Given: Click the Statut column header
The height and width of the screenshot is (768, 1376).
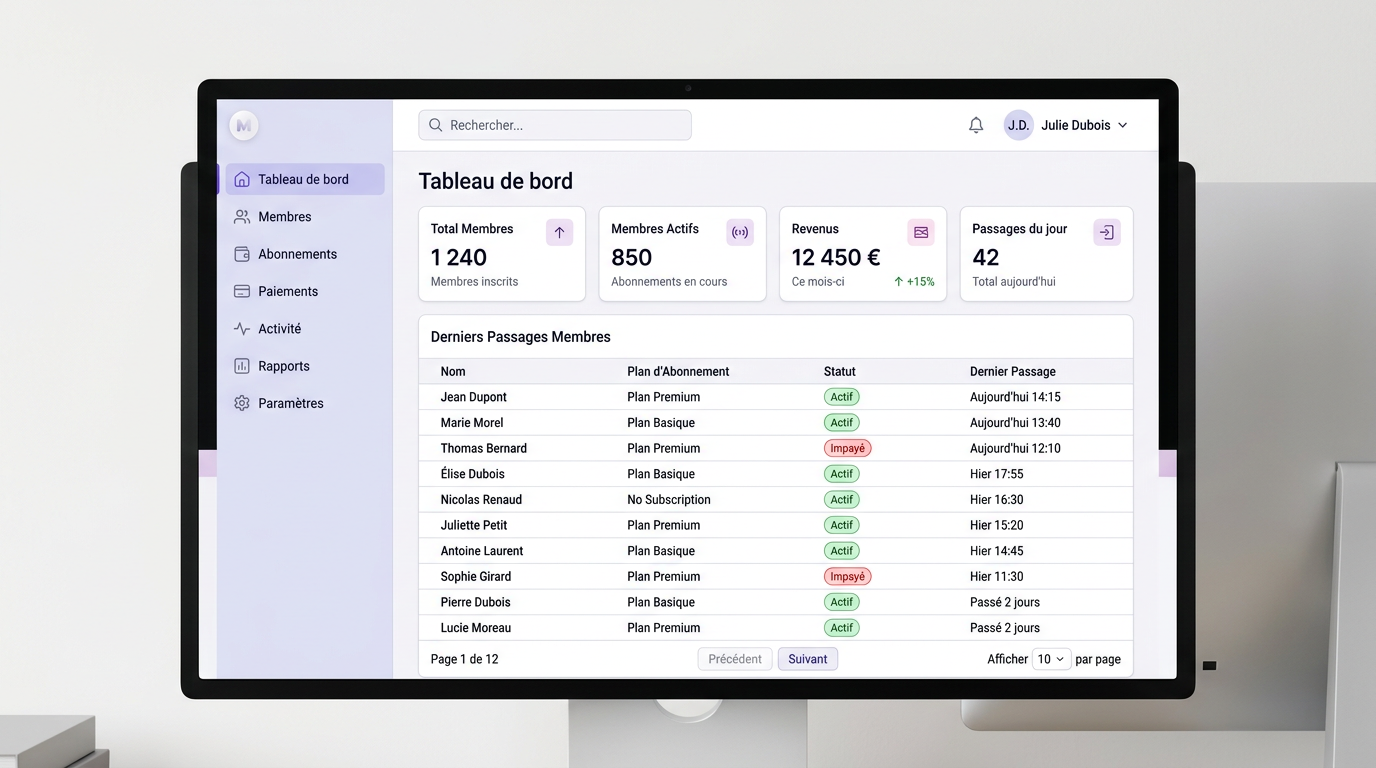Looking at the screenshot, I should point(840,371).
